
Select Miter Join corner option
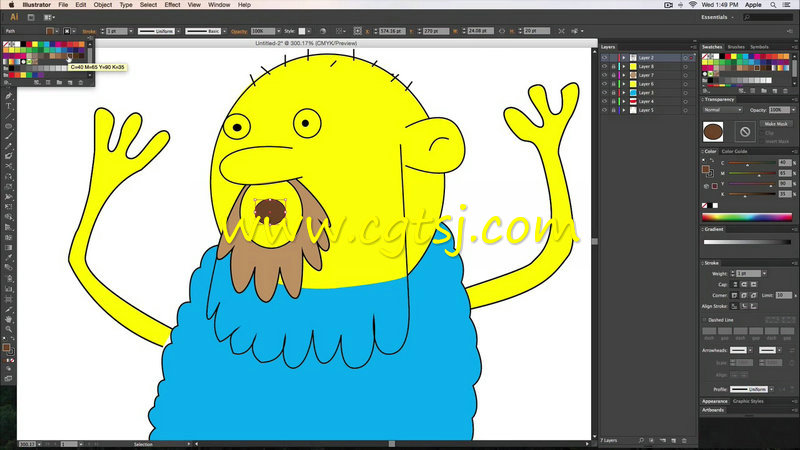tap(735, 295)
